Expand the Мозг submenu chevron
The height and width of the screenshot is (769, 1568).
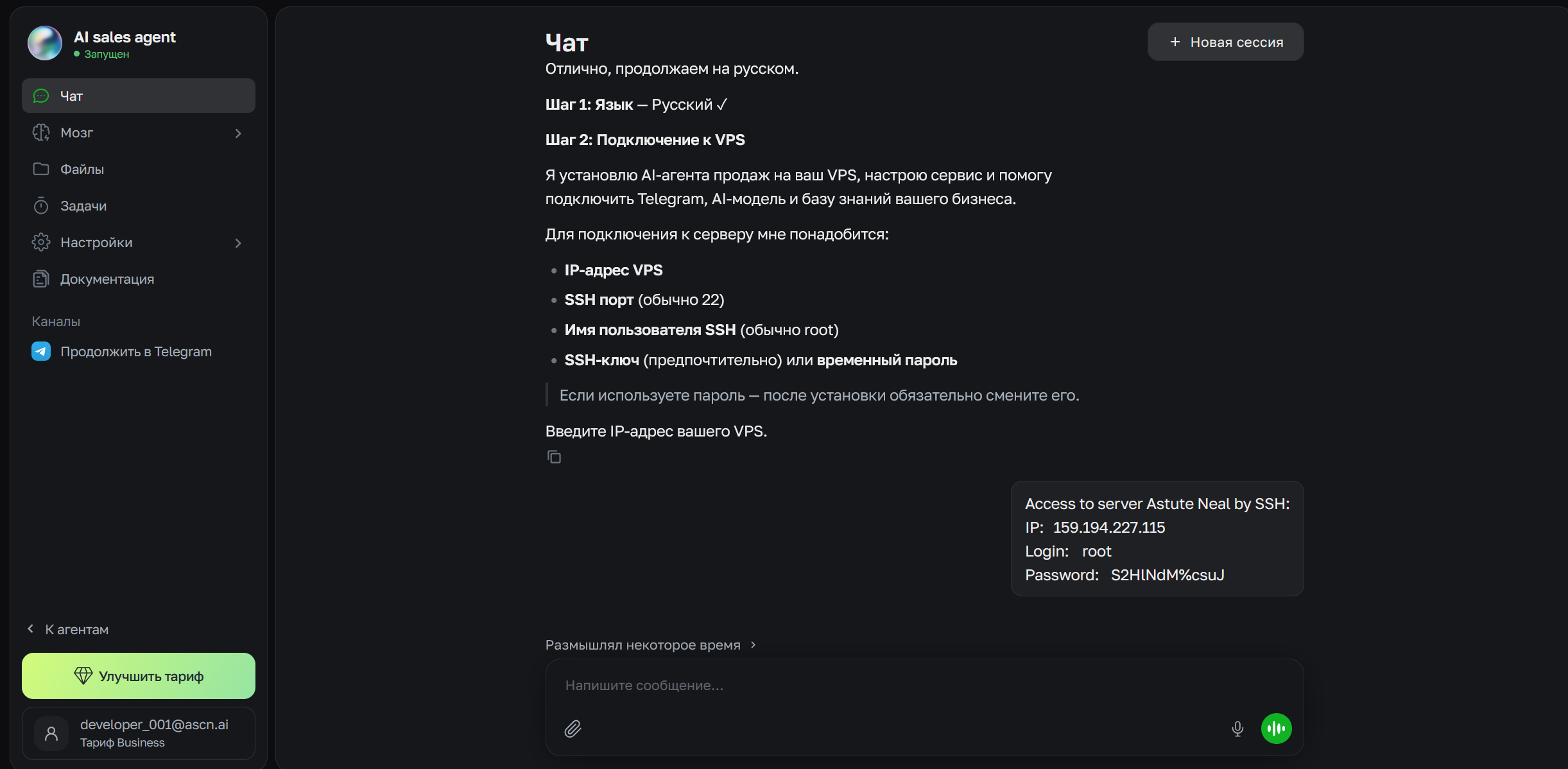[238, 133]
